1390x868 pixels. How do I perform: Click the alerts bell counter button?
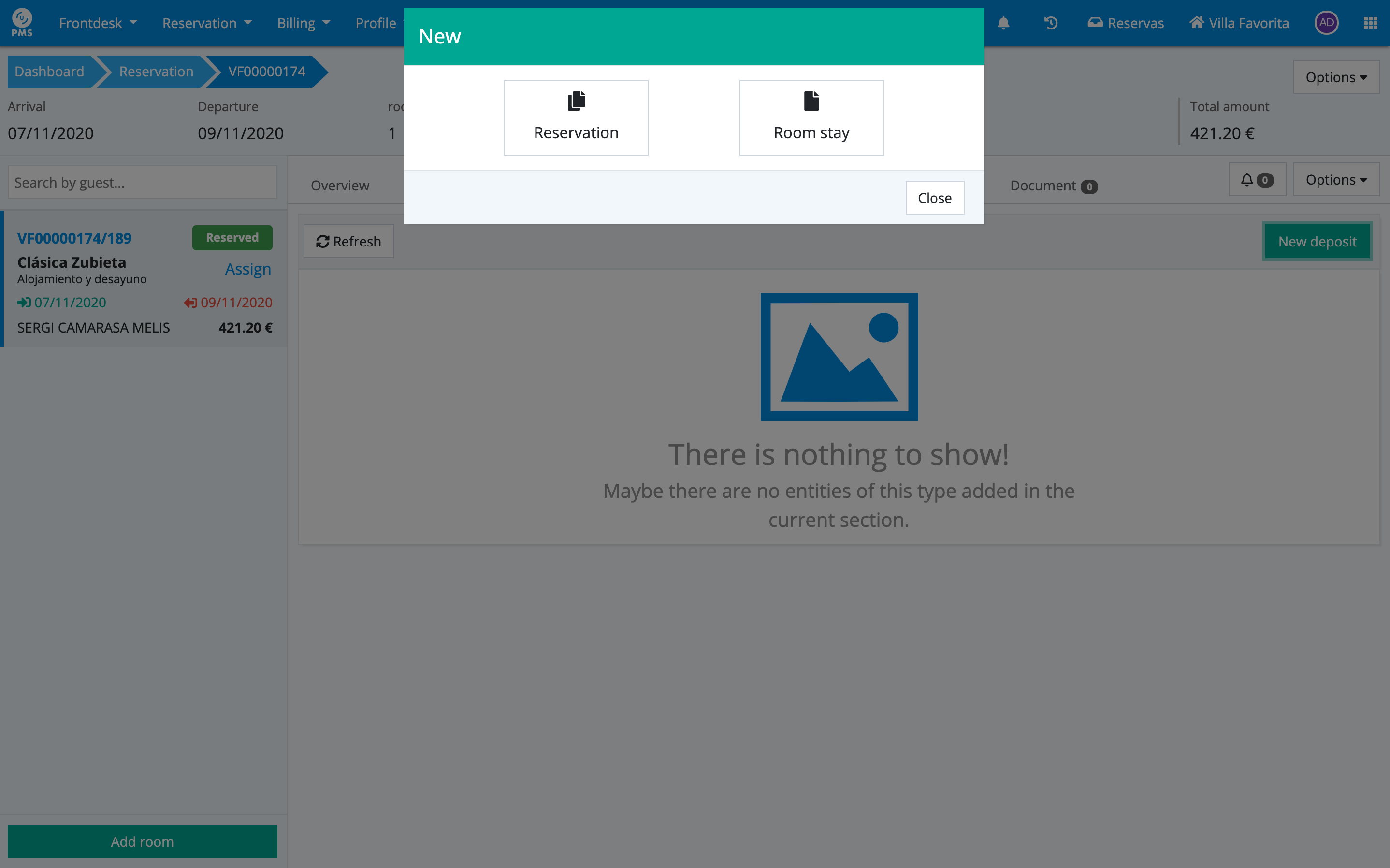1257,180
